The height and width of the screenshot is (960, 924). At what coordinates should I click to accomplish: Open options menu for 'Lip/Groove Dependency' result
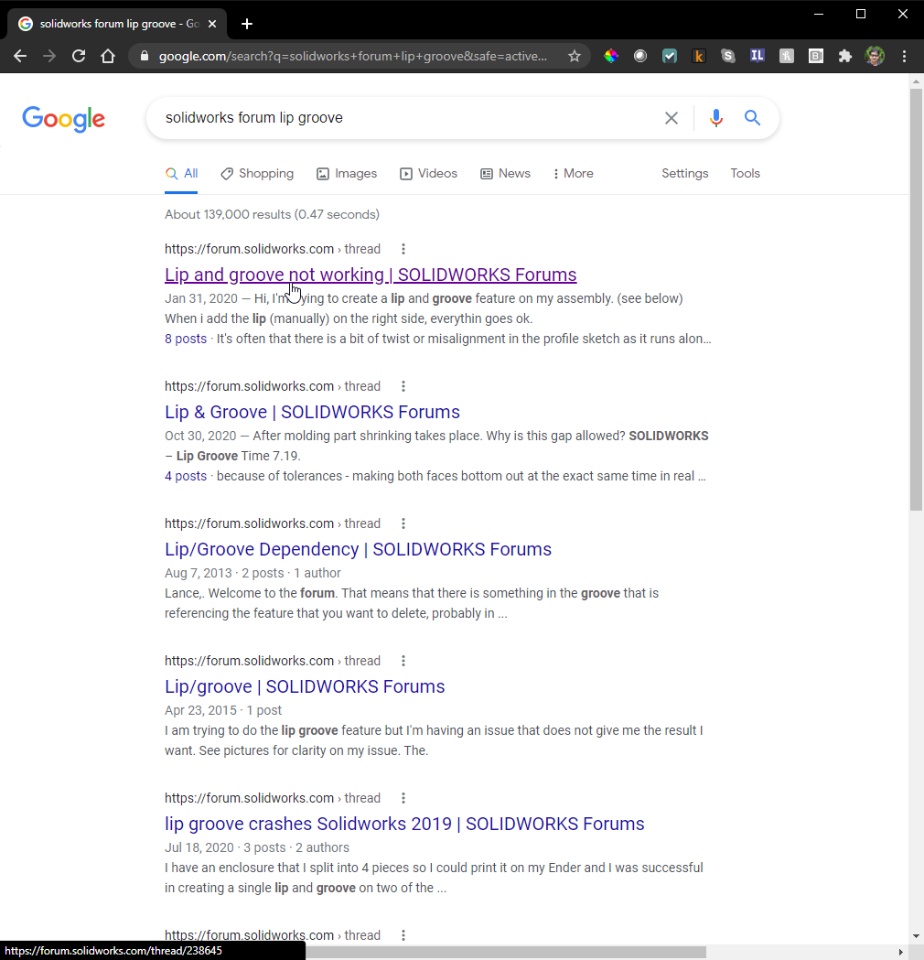click(403, 523)
